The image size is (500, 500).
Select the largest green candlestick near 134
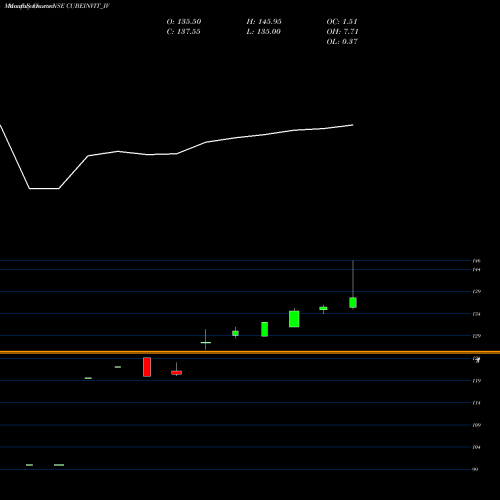(294, 319)
